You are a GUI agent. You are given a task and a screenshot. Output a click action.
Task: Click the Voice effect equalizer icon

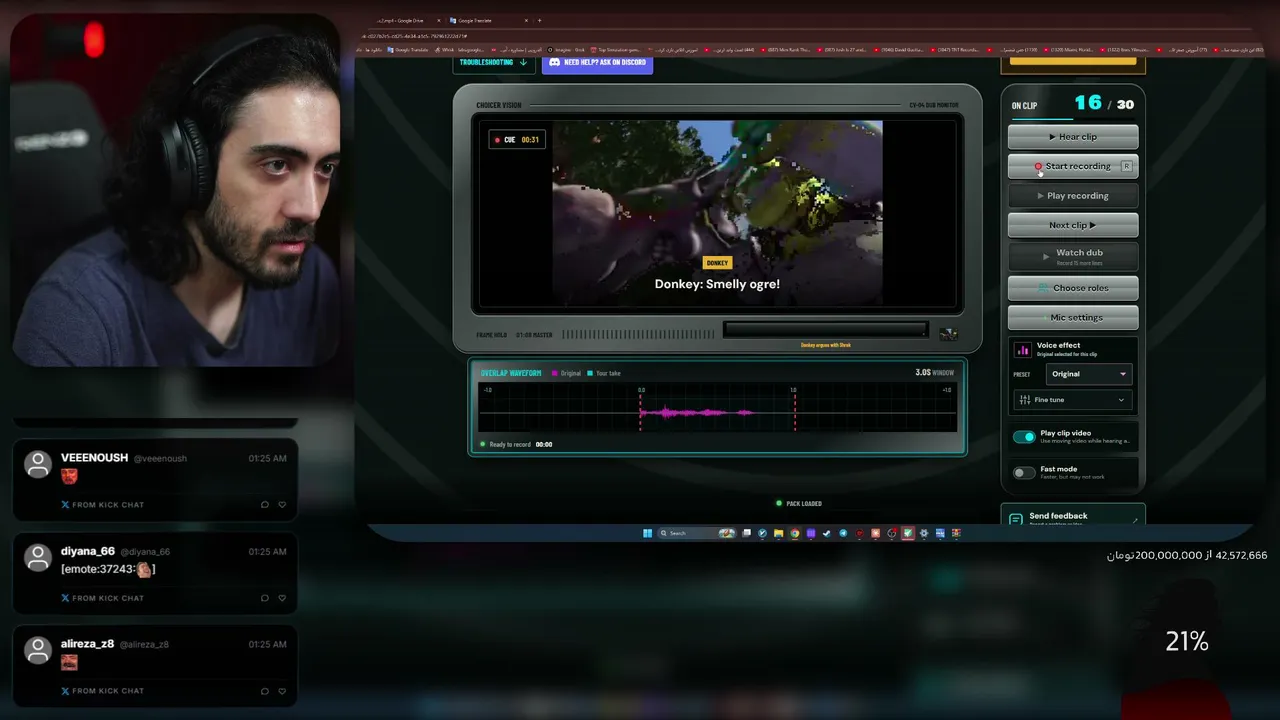tap(1022, 350)
